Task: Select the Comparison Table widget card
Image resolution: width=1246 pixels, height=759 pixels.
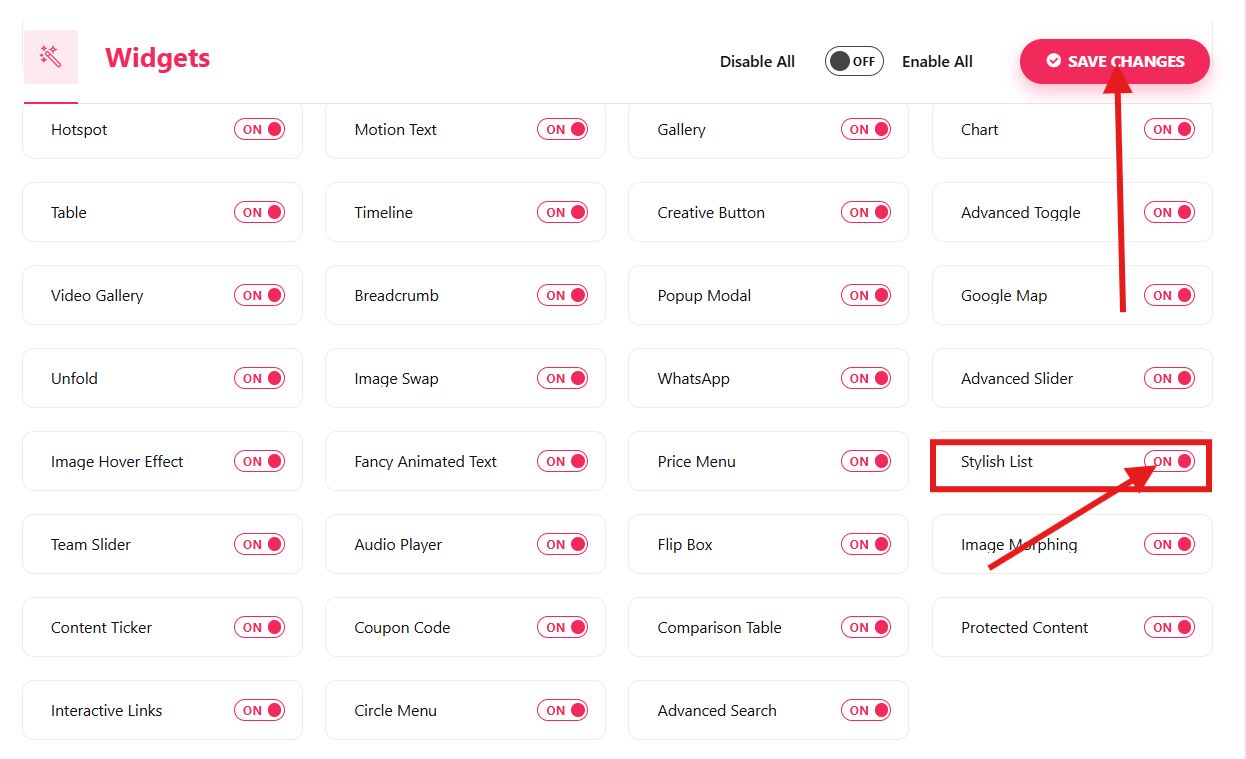Action: point(719,627)
